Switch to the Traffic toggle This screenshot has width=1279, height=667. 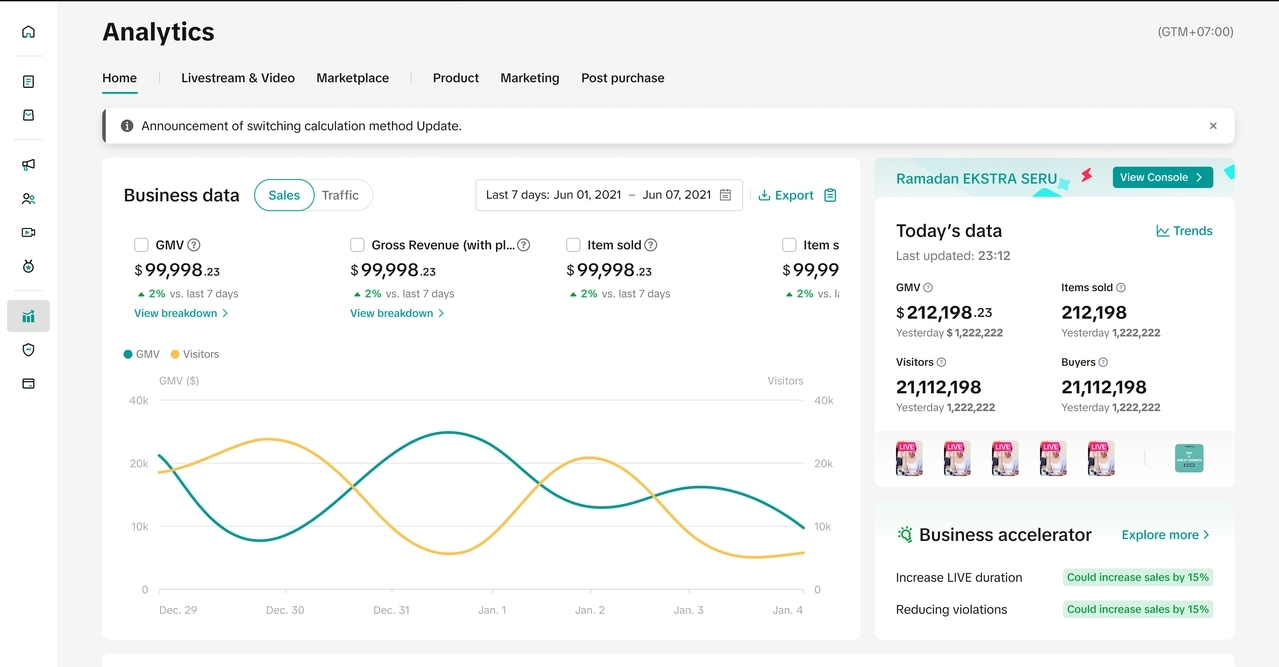coord(340,195)
